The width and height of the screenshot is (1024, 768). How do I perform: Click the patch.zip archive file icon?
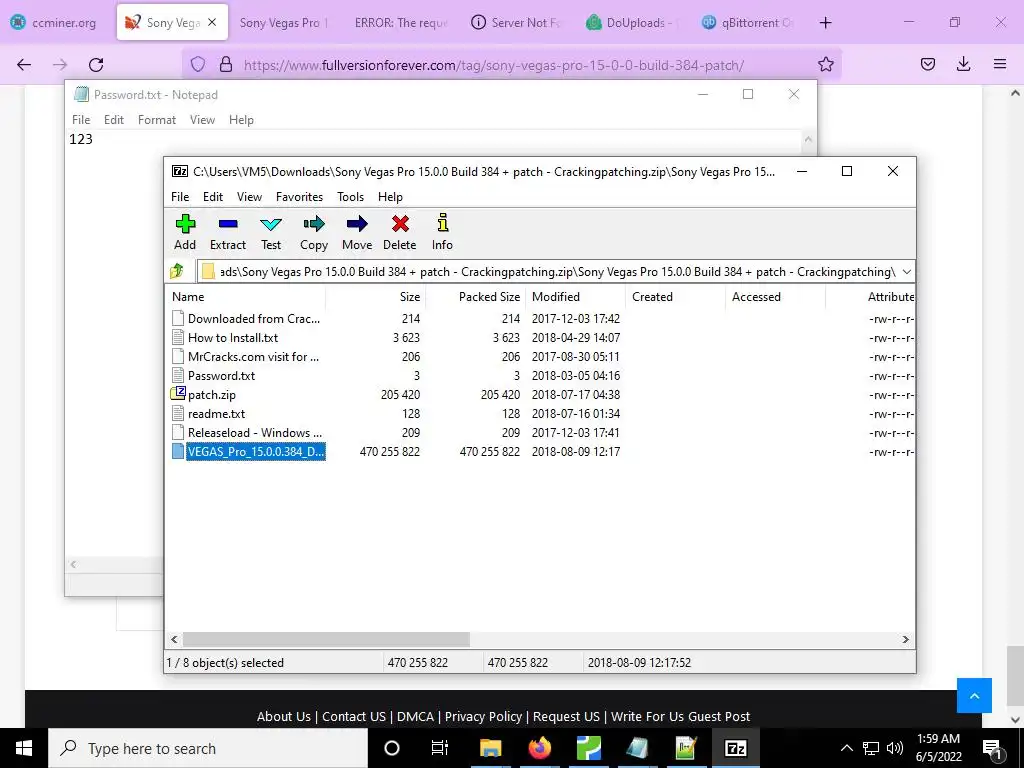178,394
